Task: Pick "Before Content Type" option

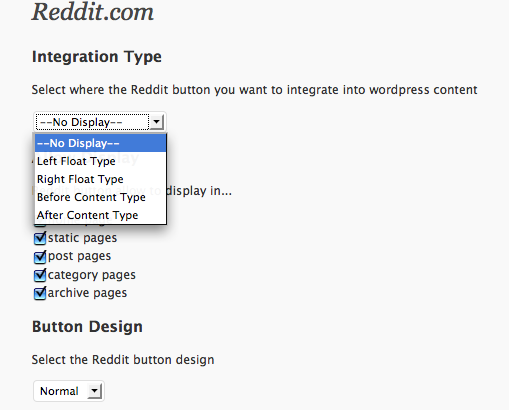Action: [100, 197]
